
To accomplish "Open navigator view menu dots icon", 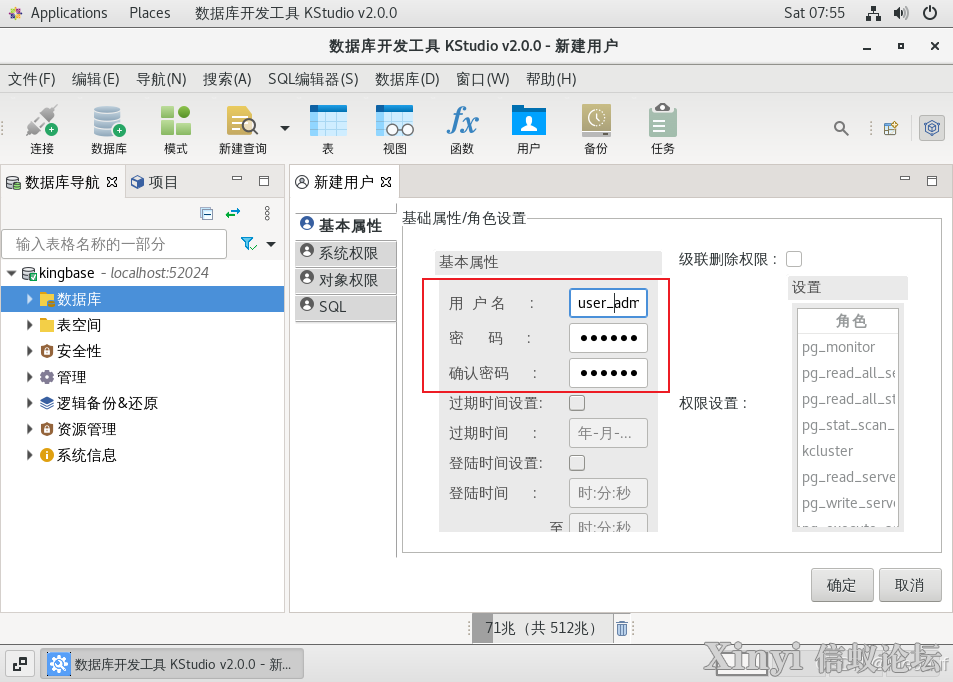I will [x=267, y=213].
